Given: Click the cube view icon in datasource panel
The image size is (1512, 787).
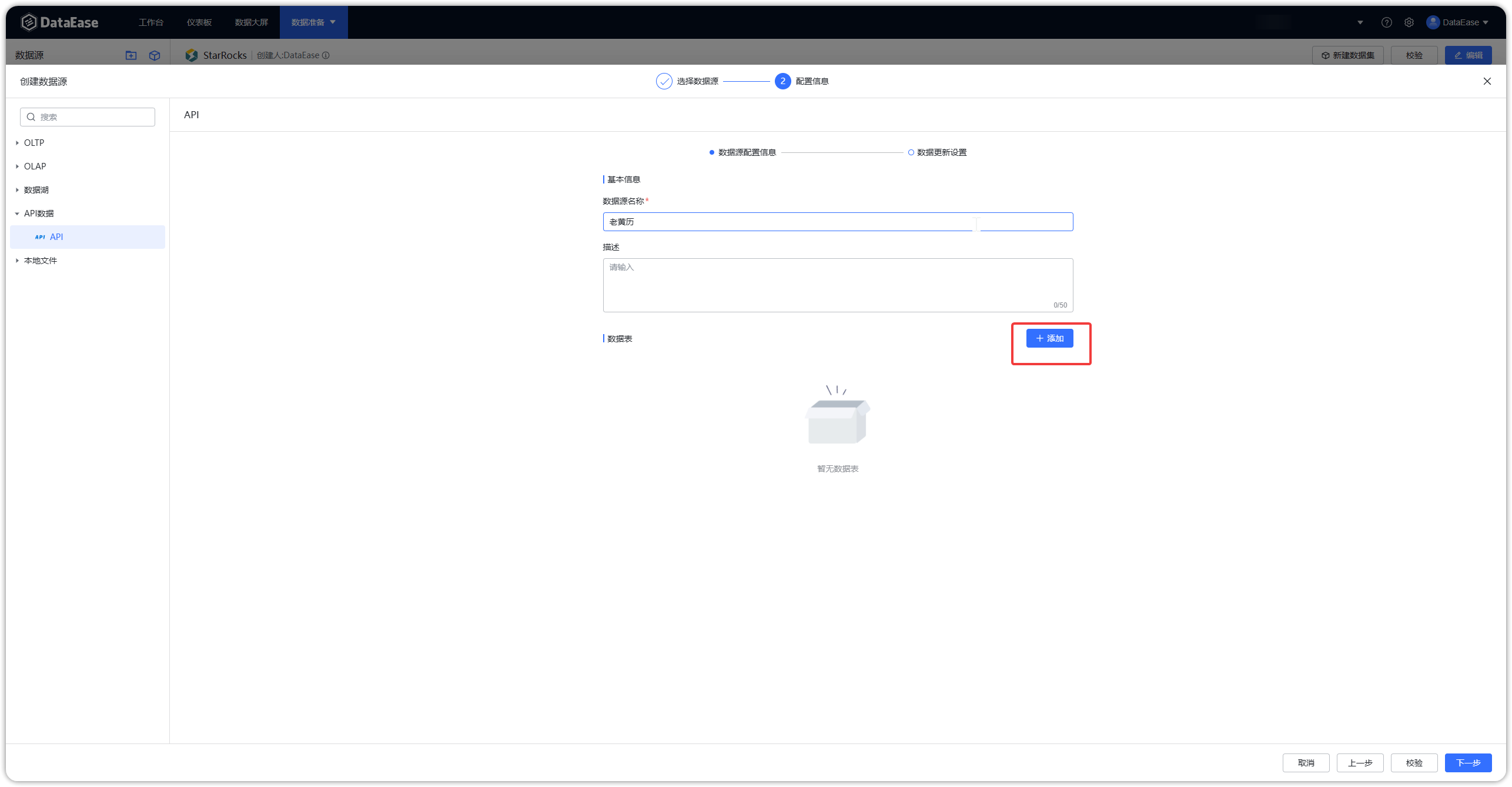Looking at the screenshot, I should tap(155, 55).
